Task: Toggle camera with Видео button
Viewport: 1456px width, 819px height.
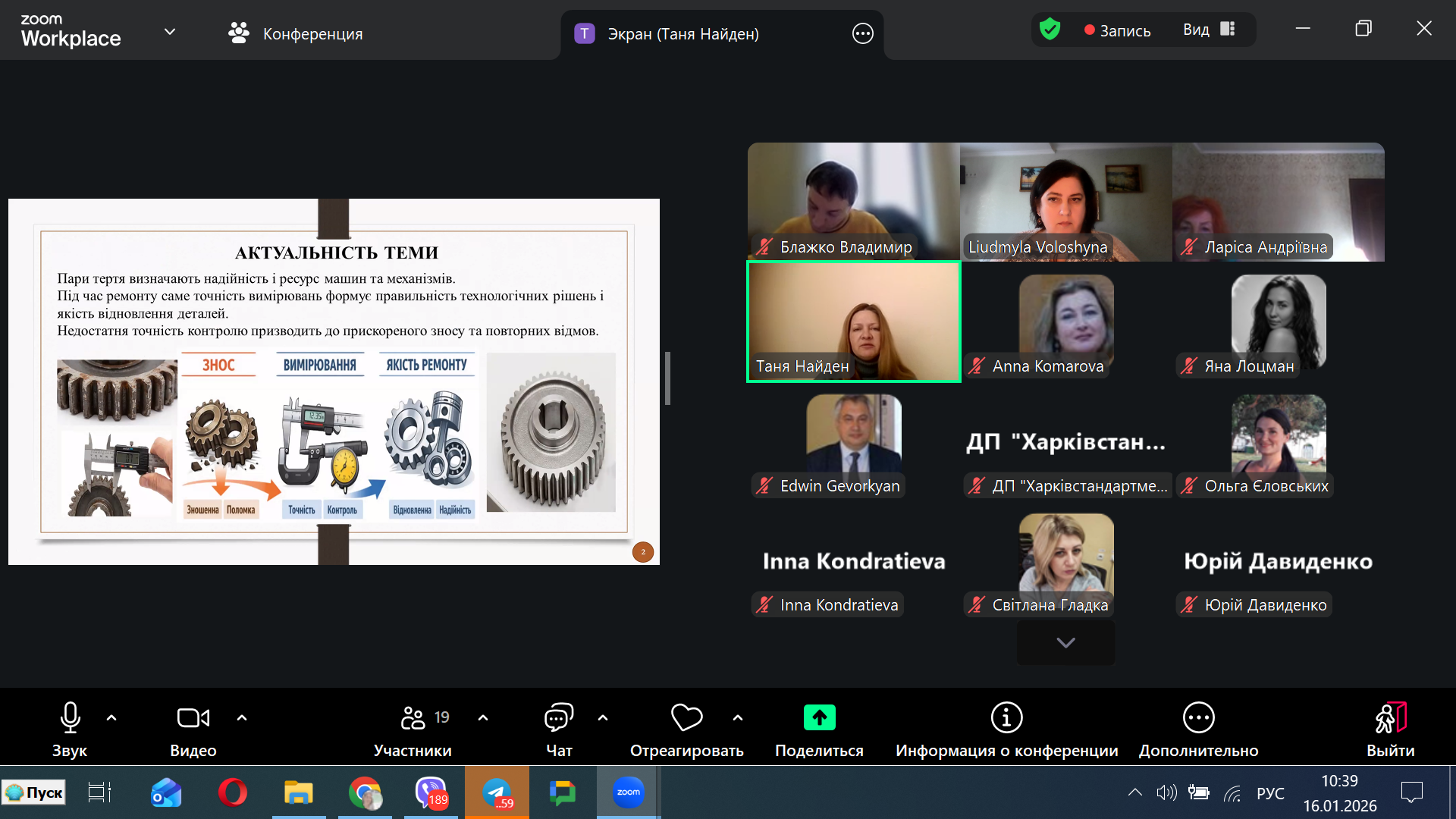Action: [193, 717]
